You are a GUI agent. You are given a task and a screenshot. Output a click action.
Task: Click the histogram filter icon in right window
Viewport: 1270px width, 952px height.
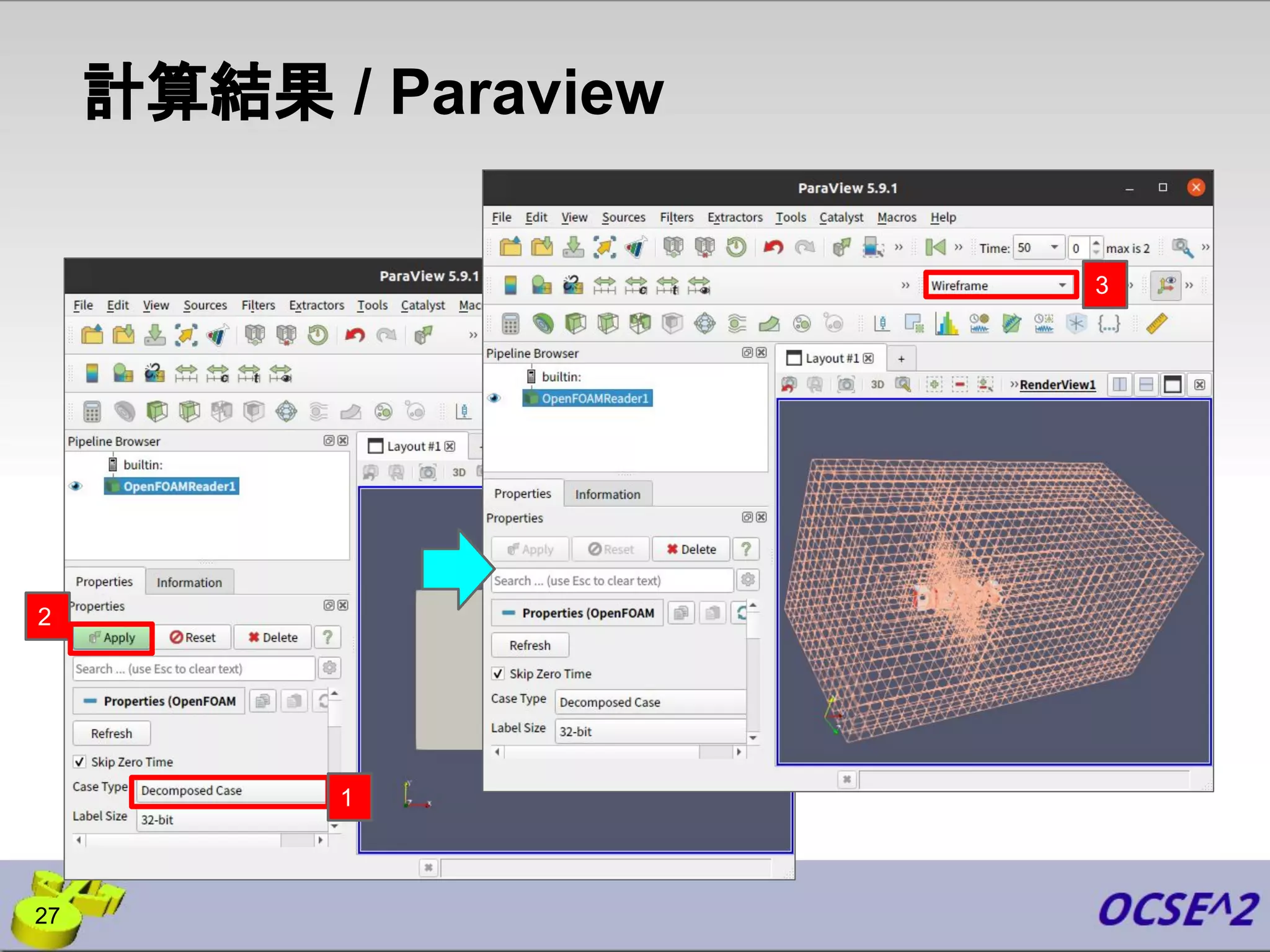click(x=946, y=324)
